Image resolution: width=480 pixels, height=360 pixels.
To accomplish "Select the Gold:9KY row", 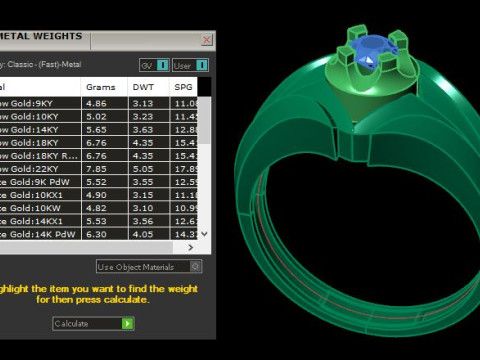I will tap(99, 103).
